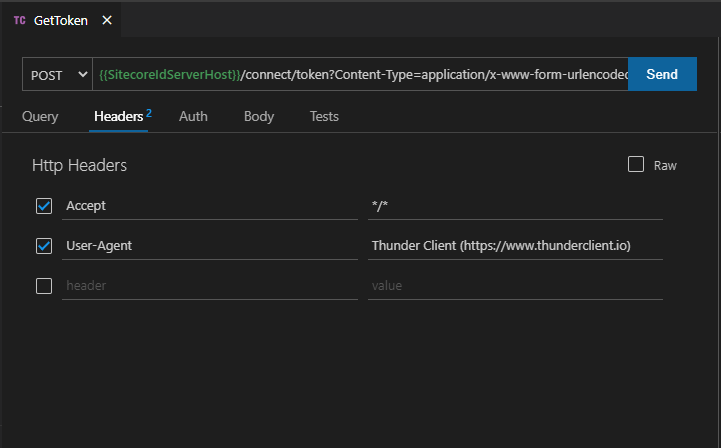Tick the empty new header checkbox
Screen dimensions: 721x448
pos(44,286)
